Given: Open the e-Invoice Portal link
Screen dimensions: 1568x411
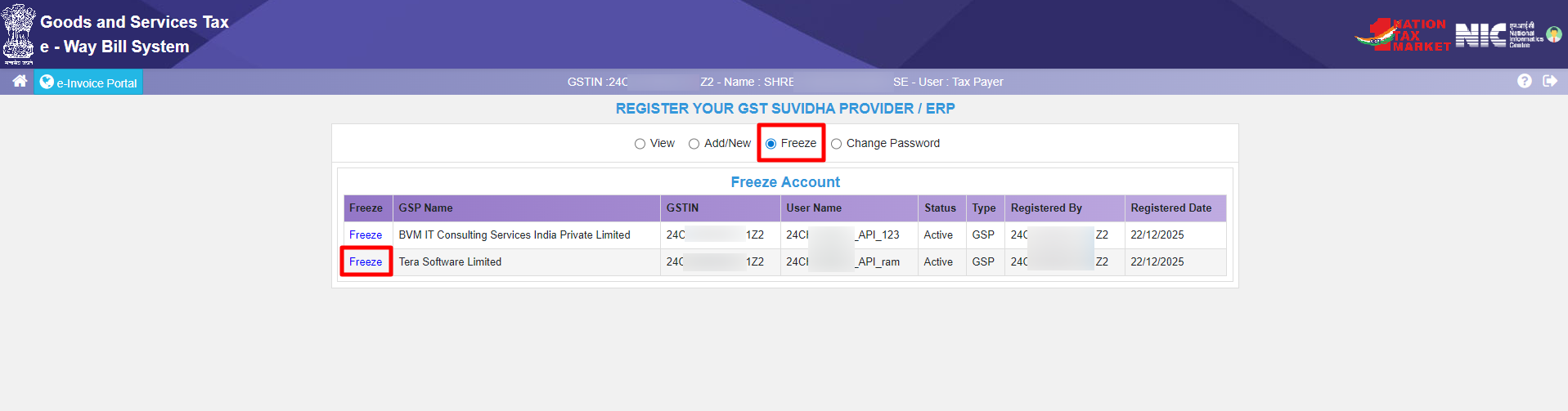Looking at the screenshot, I should pyautogui.click(x=97, y=83).
